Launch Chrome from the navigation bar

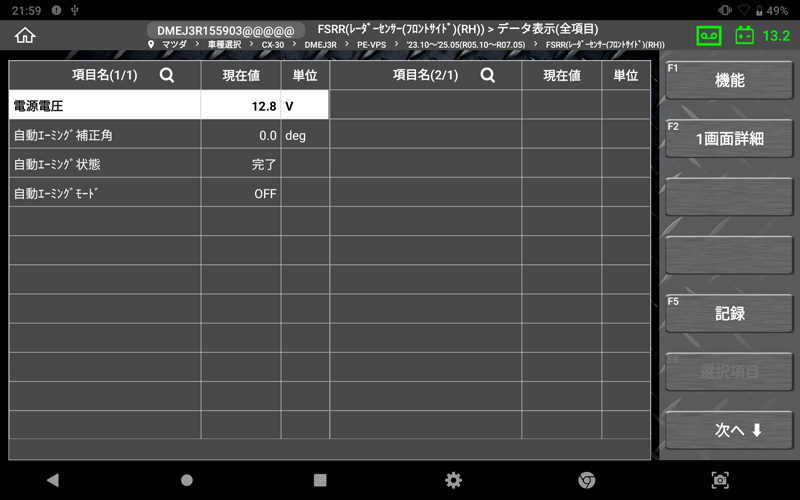[587, 480]
